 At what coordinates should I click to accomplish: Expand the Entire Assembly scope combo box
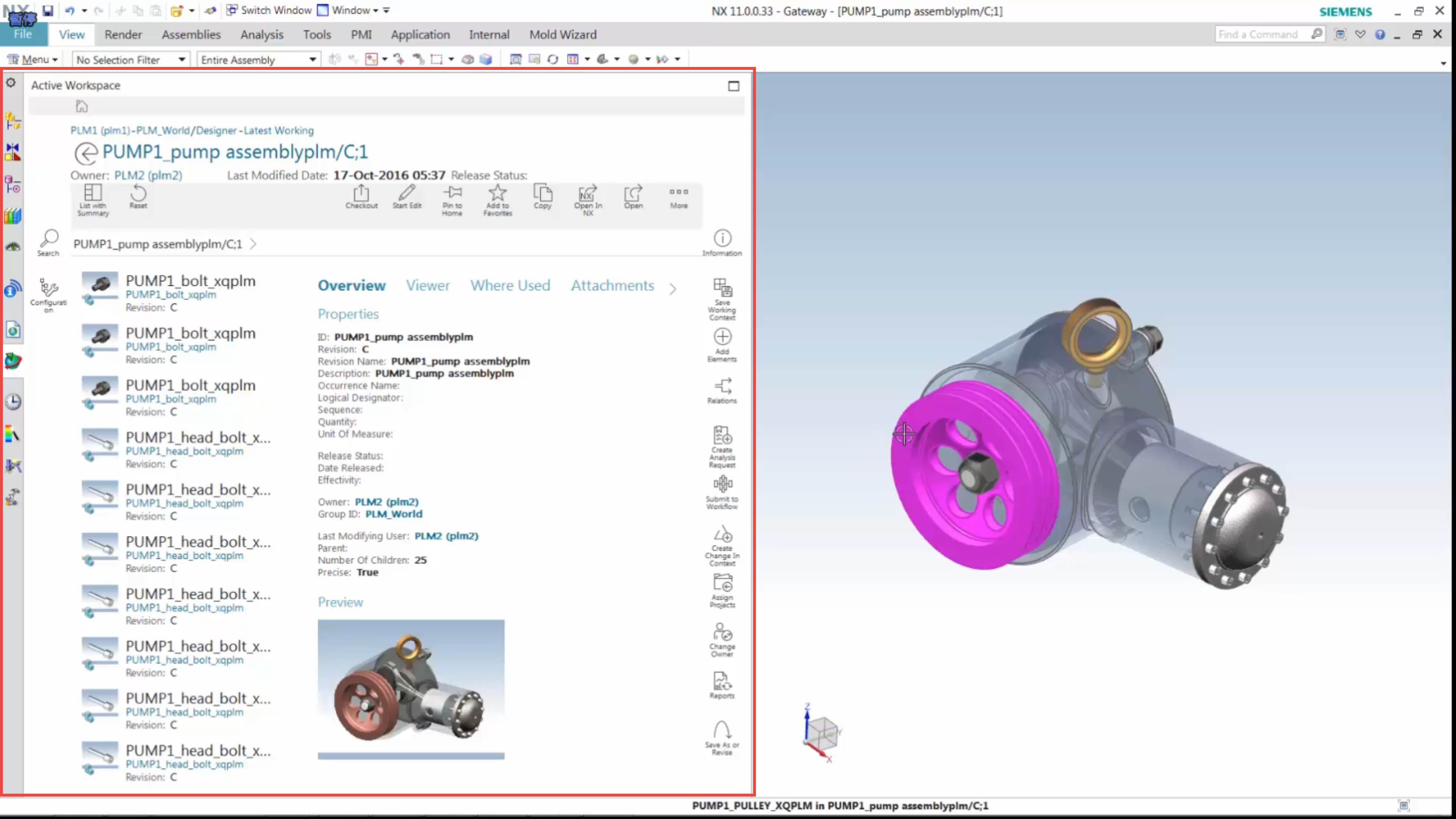[258, 59]
